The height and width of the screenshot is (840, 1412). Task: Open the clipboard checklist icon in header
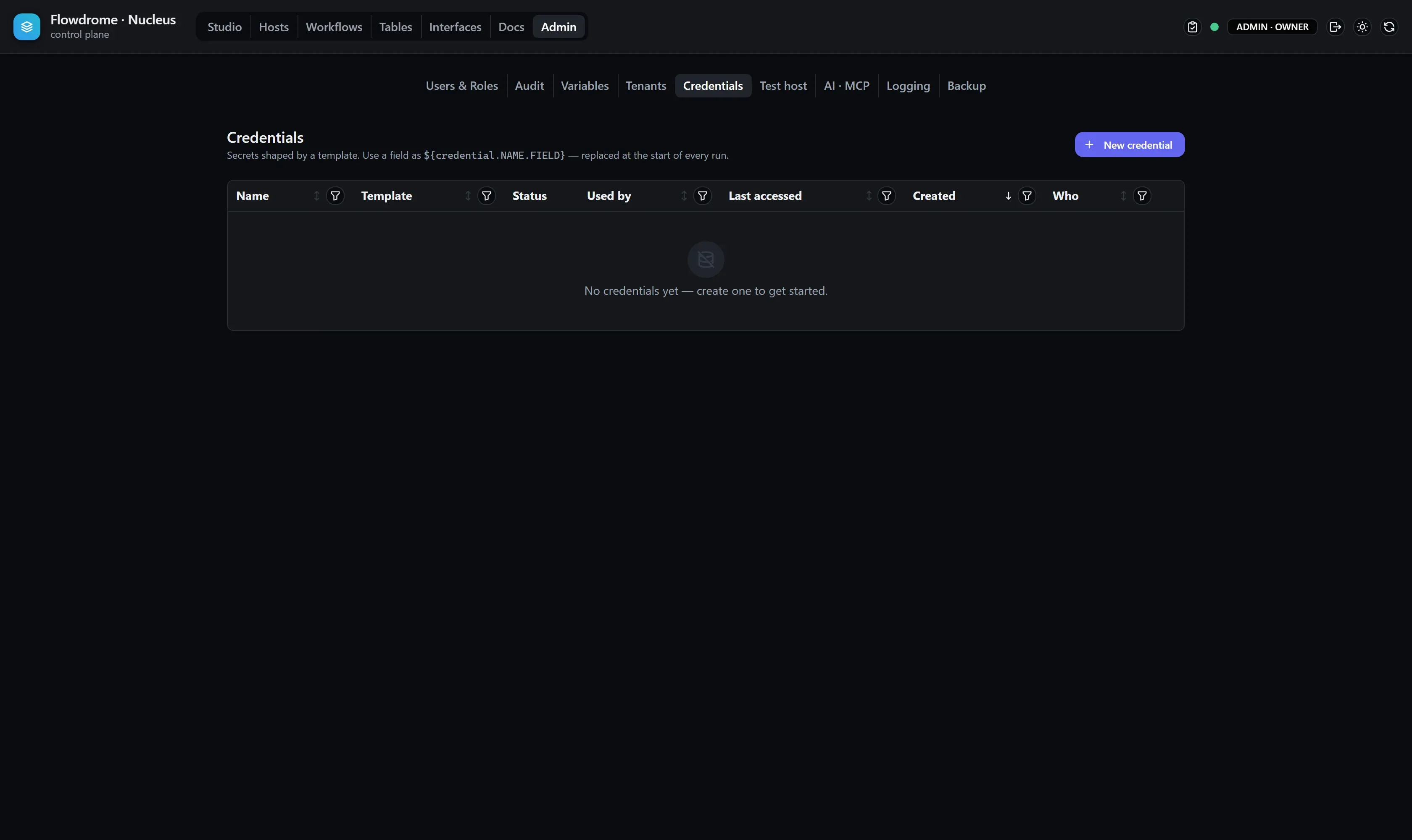tap(1192, 26)
